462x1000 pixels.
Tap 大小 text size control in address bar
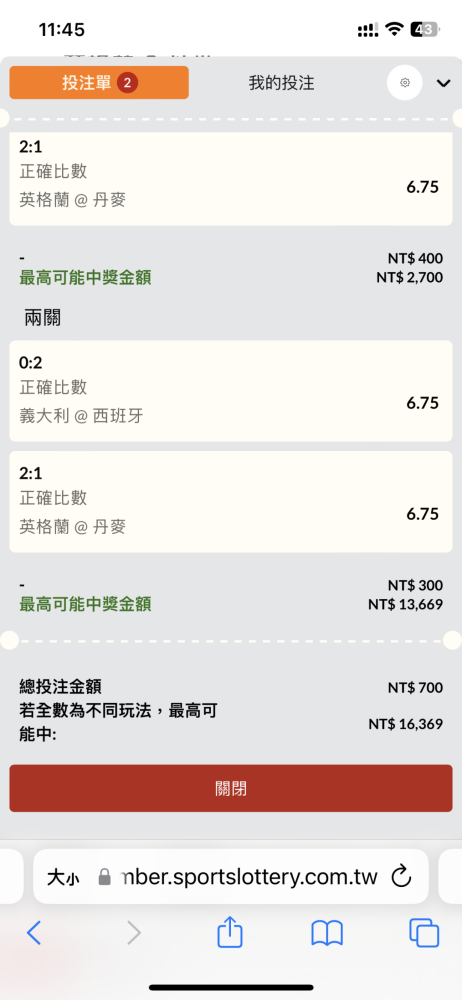[63, 878]
